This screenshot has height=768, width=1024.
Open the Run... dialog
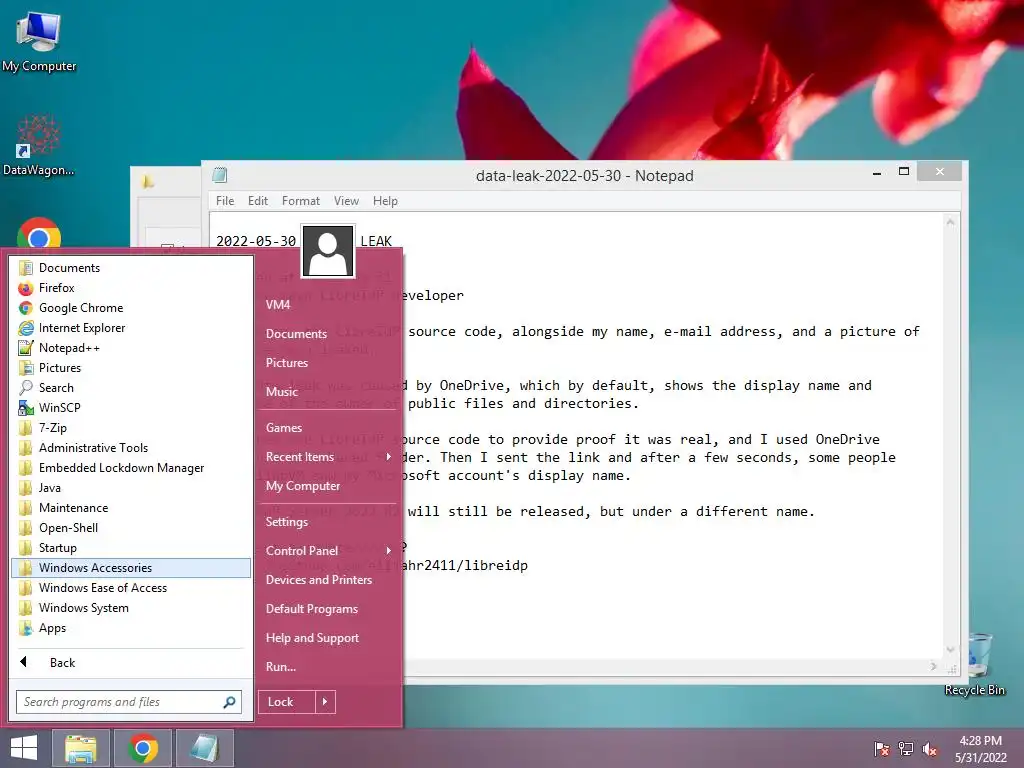click(x=328, y=667)
